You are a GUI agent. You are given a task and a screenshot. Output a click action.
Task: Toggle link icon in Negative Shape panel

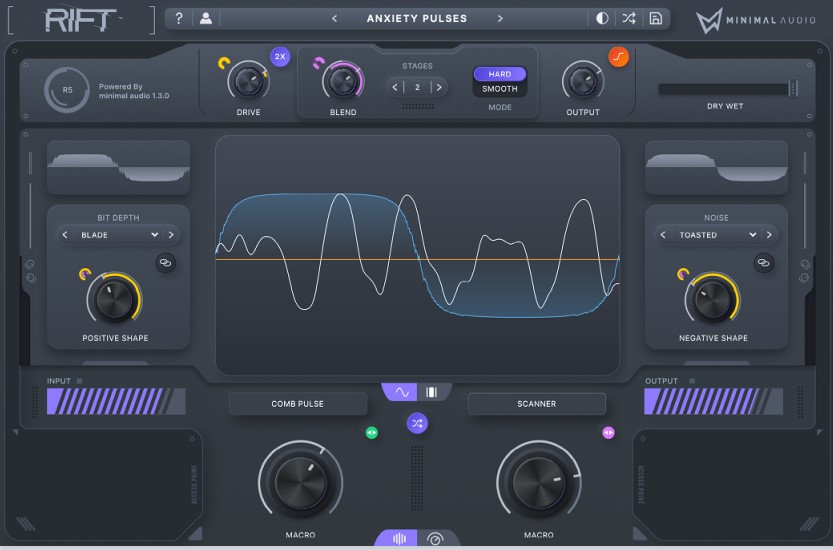[763, 263]
